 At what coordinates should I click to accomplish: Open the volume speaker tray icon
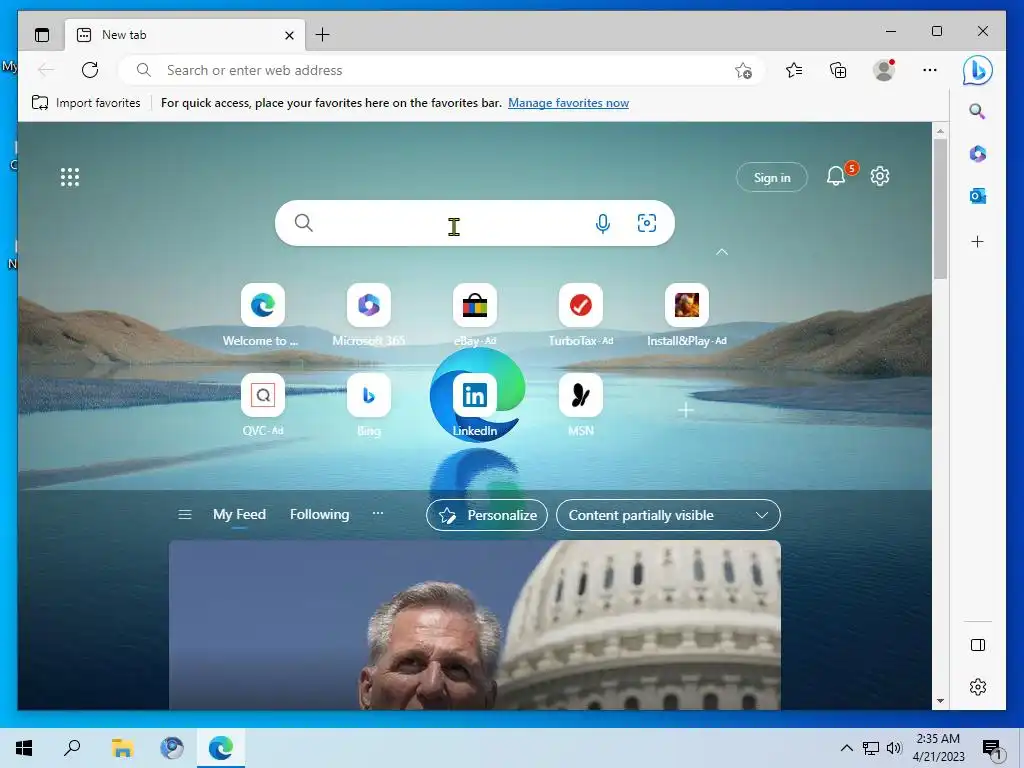[x=895, y=748]
